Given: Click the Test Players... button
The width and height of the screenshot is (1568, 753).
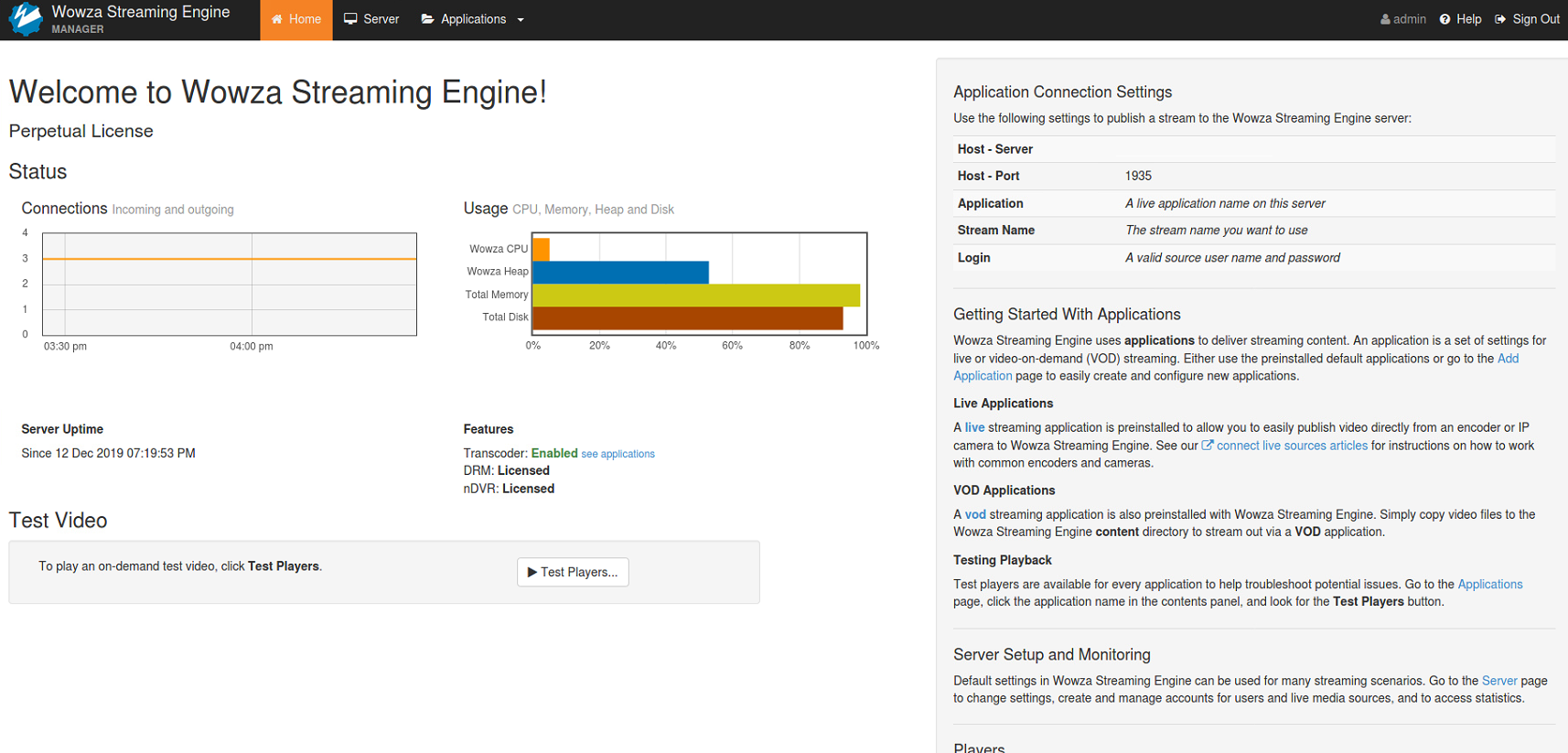Looking at the screenshot, I should coord(573,572).
